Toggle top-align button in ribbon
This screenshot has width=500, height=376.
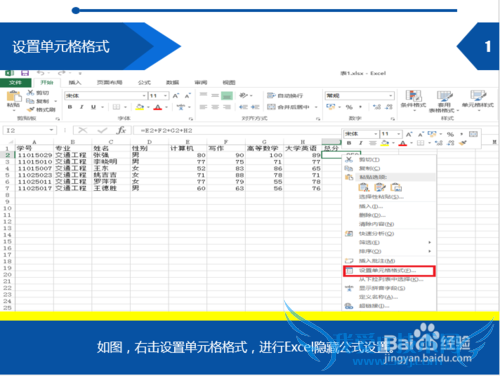pyautogui.click(x=203, y=95)
